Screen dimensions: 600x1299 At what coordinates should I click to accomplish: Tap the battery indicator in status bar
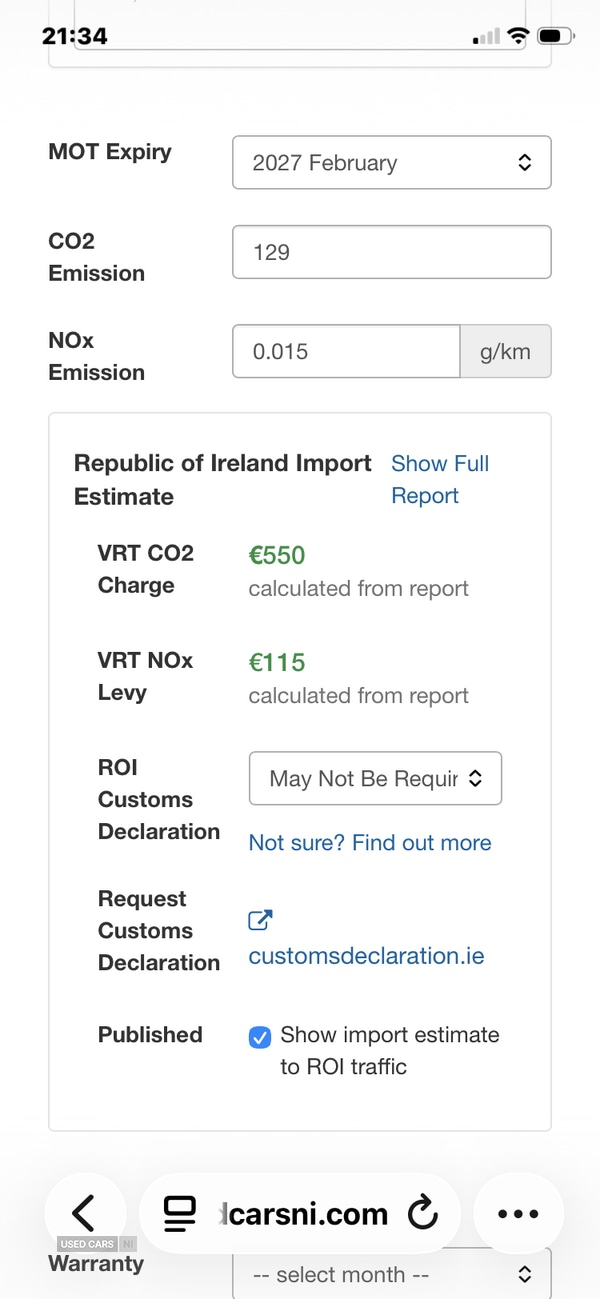coord(551,36)
